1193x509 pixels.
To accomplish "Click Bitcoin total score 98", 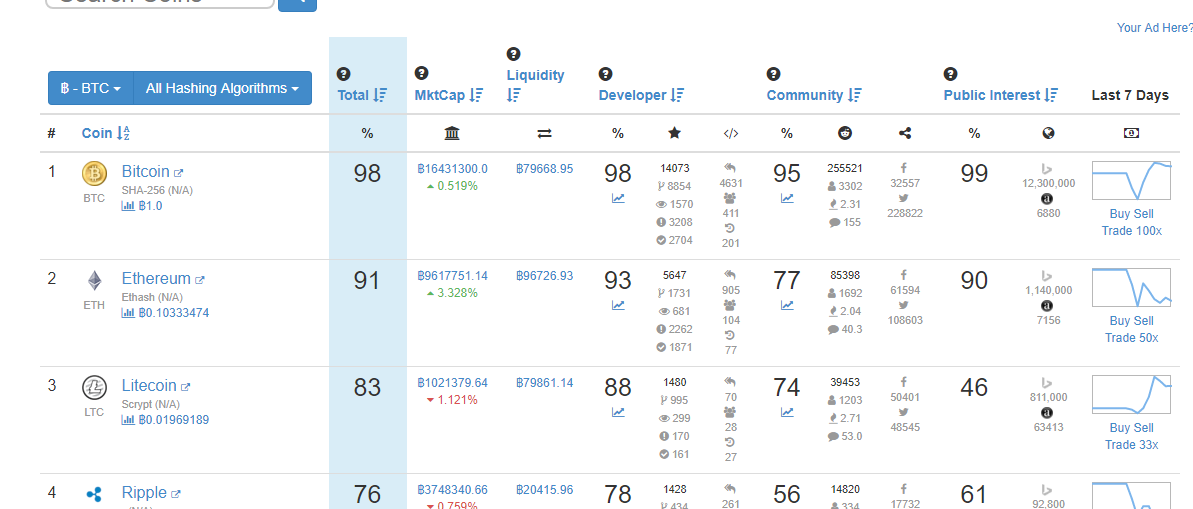I will 367,173.
